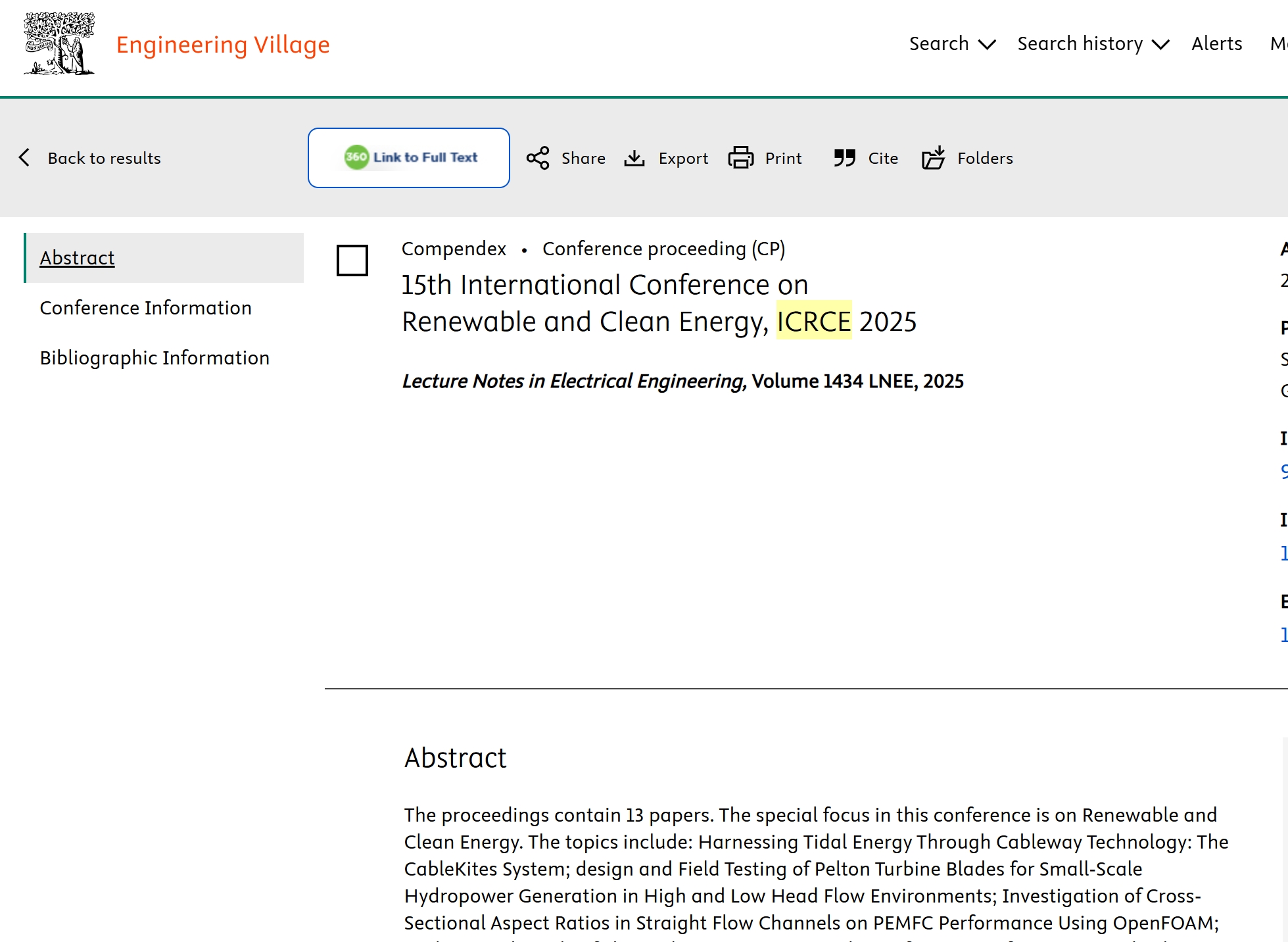Click the green 360 link icon
1288x942 pixels.
(356, 157)
